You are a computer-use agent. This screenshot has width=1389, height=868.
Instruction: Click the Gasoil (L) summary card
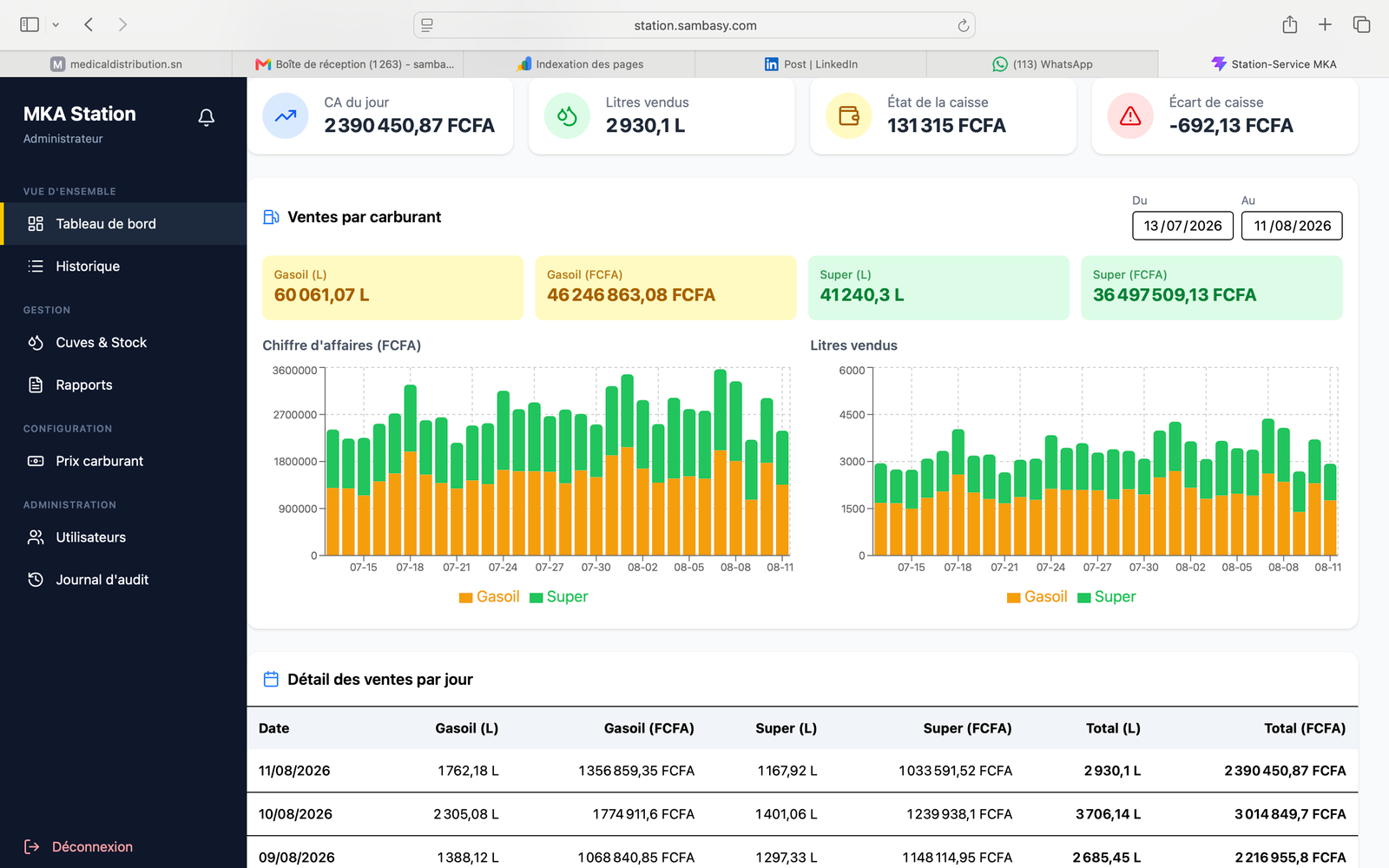point(393,287)
